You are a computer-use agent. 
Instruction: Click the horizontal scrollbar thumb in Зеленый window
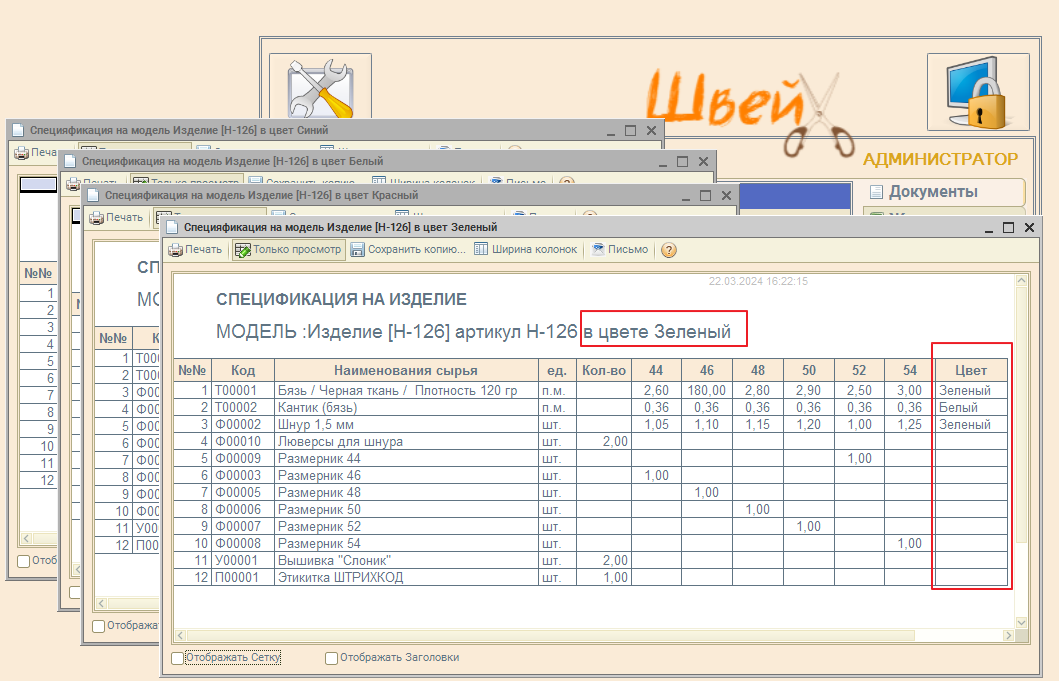pyautogui.click(x=550, y=636)
